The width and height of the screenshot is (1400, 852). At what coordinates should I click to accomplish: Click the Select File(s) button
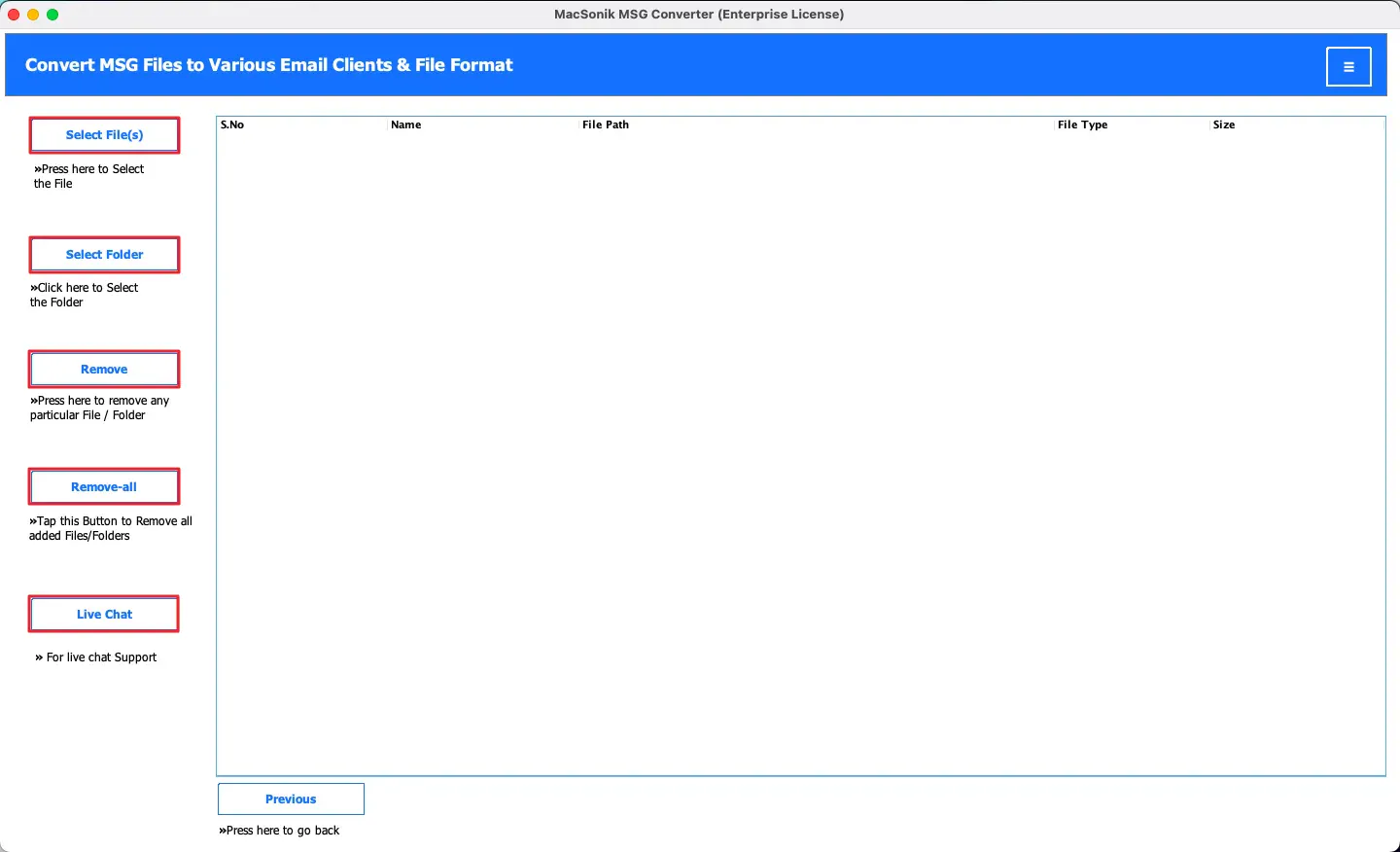coord(105,135)
